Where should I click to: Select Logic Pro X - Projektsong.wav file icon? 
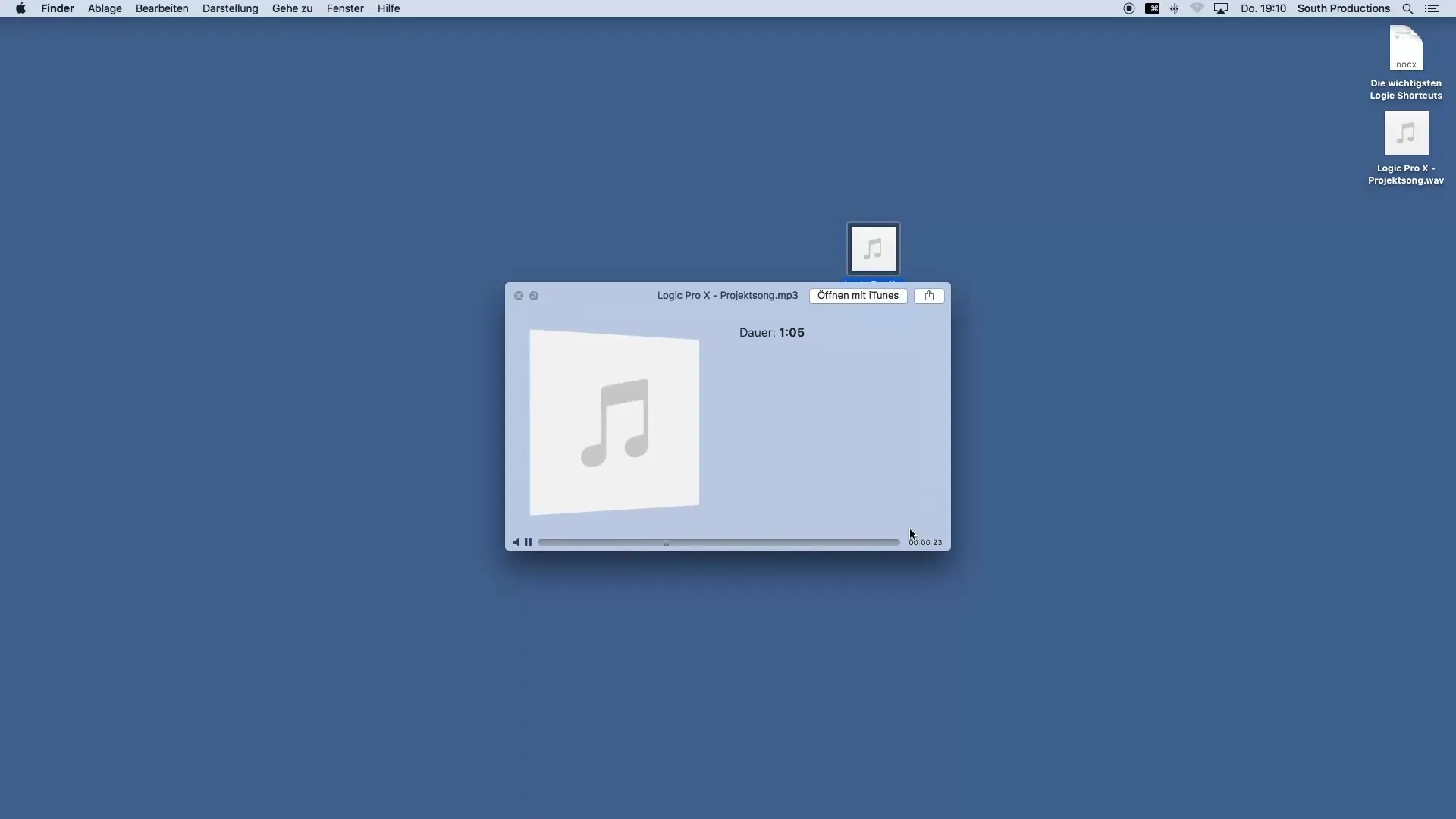pyautogui.click(x=1406, y=133)
